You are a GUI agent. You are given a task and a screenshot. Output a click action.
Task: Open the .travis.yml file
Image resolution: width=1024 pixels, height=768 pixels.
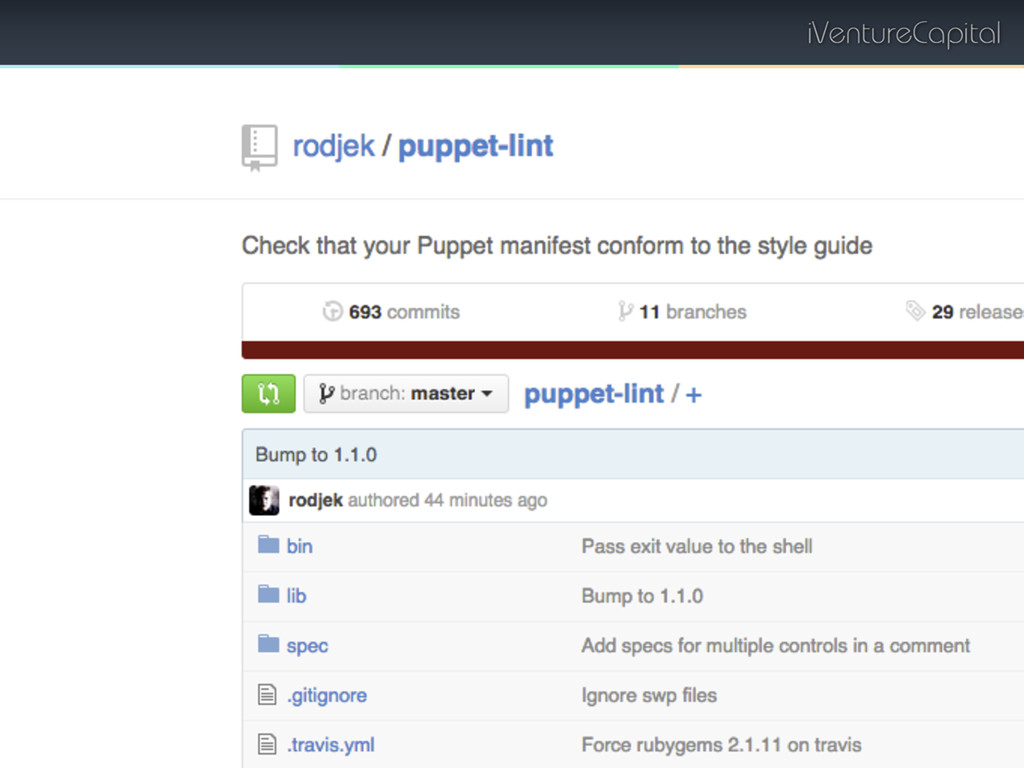click(x=330, y=745)
